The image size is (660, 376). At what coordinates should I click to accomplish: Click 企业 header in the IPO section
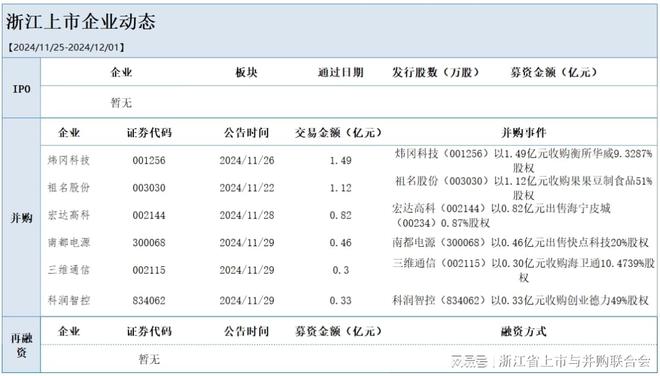pos(121,73)
